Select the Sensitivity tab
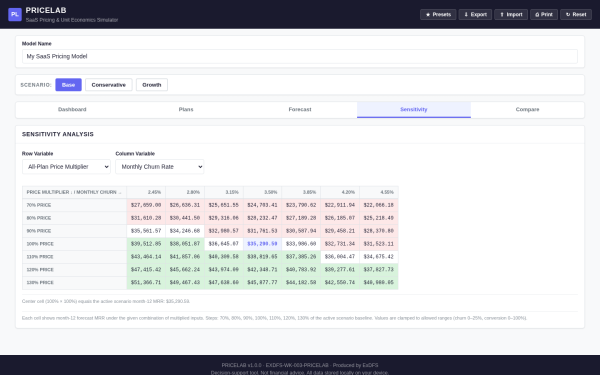The width and height of the screenshot is (600, 375). click(x=414, y=109)
